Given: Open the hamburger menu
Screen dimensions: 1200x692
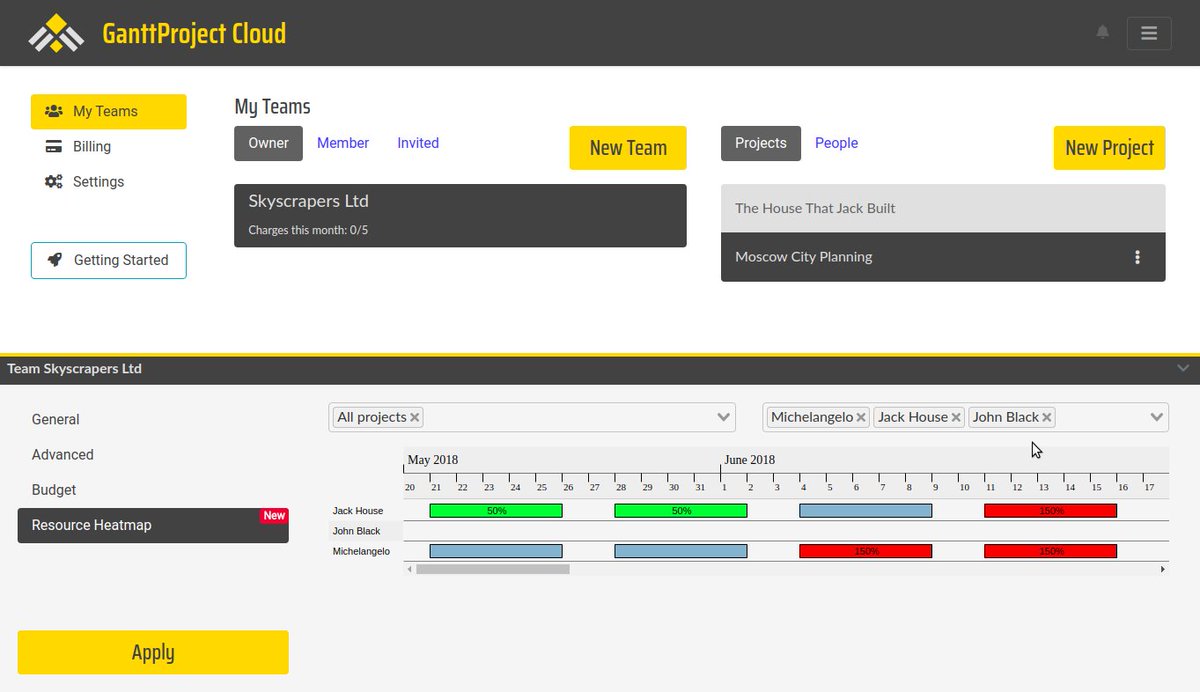Looking at the screenshot, I should coord(1148,32).
